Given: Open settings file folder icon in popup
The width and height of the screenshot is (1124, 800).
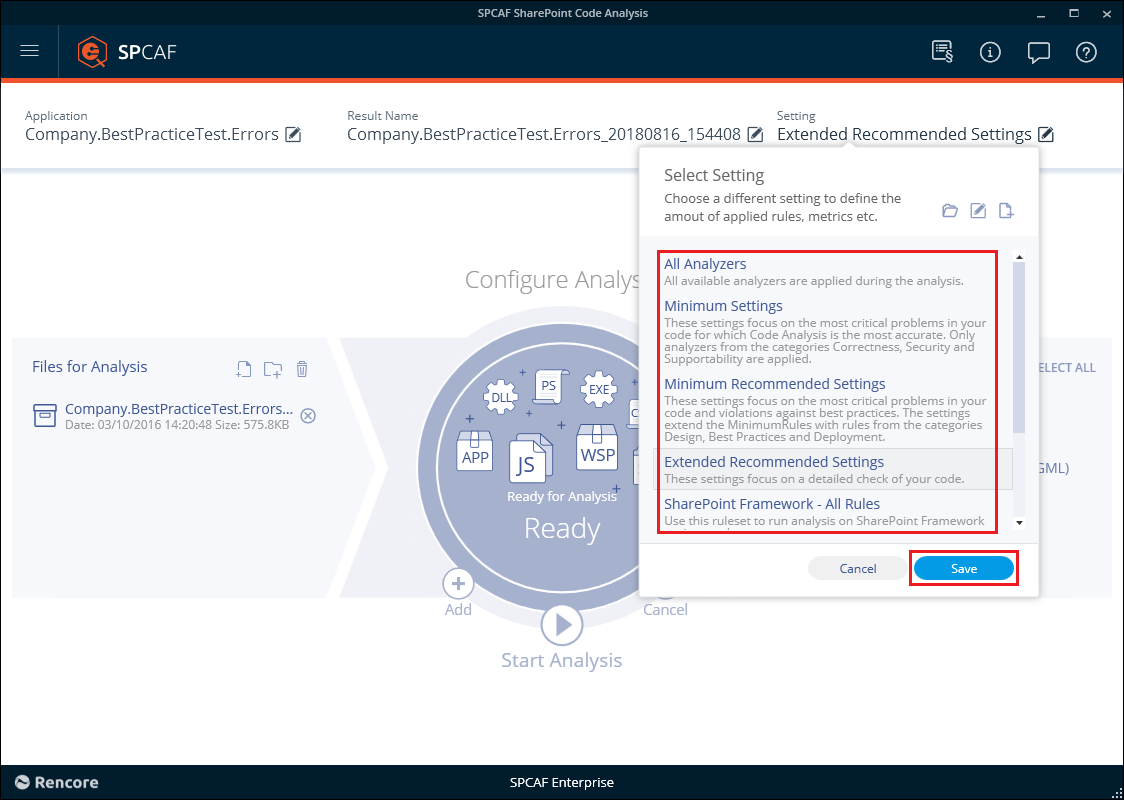Looking at the screenshot, I should [950, 211].
